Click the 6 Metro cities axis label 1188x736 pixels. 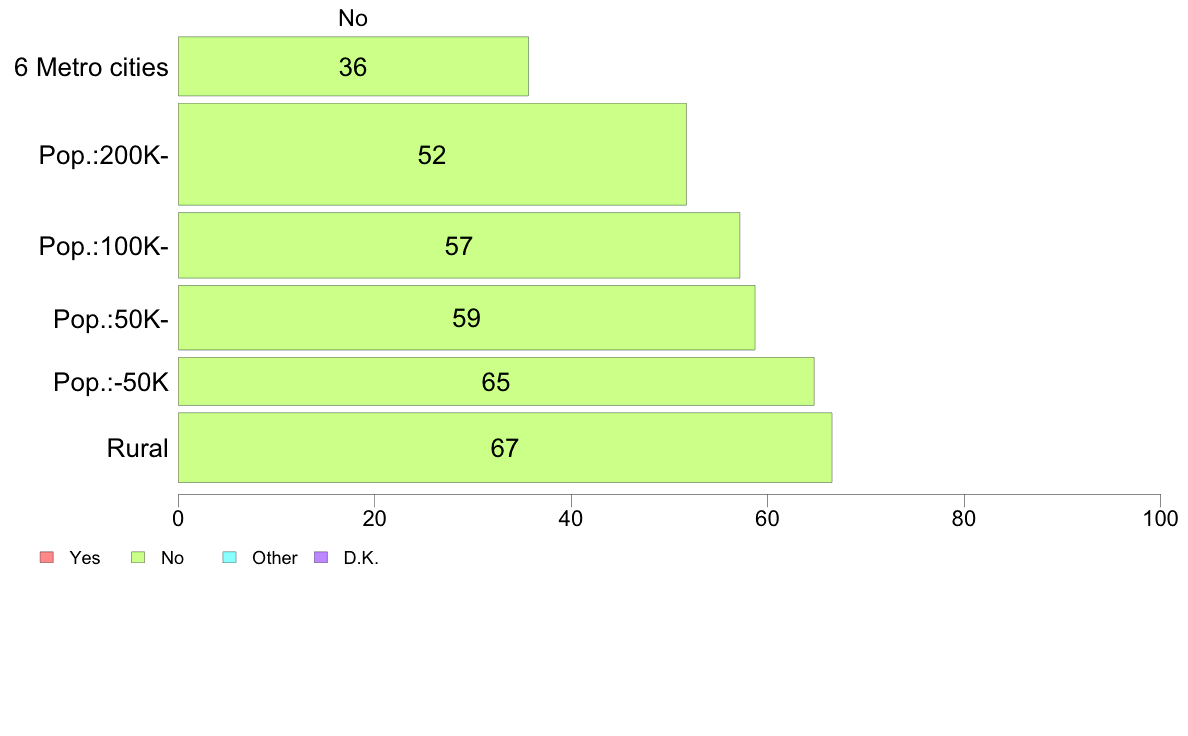[91, 67]
